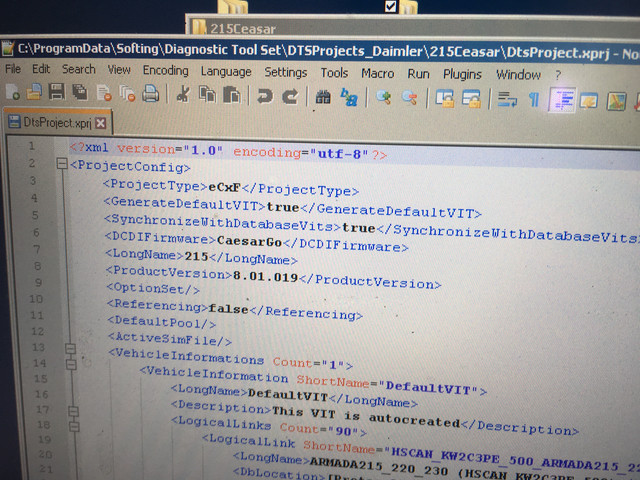Screen dimensions: 640x480
Task: Open the Search menu
Action: click(x=78, y=69)
